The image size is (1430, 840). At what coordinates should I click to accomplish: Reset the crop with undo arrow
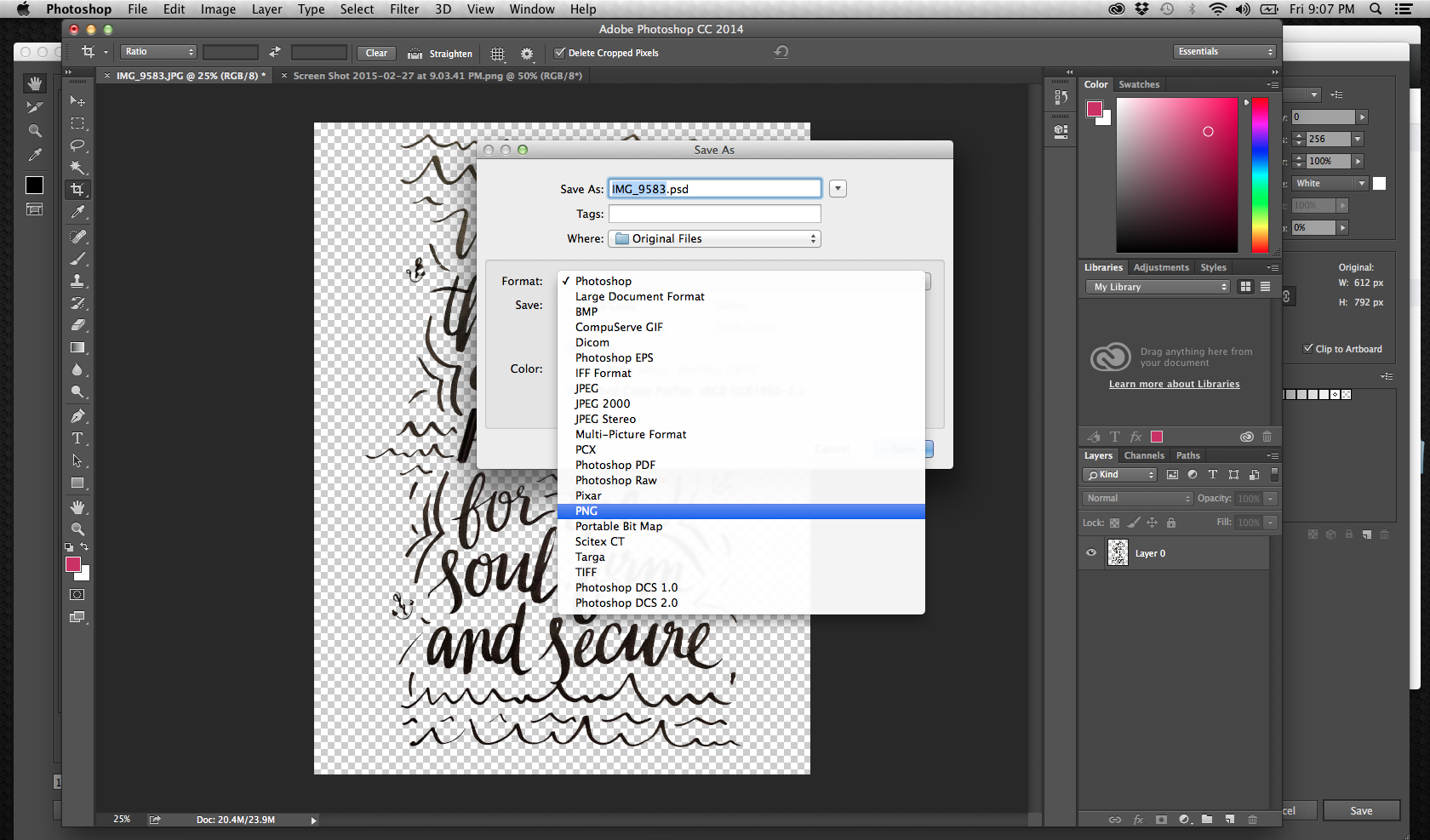coord(781,52)
